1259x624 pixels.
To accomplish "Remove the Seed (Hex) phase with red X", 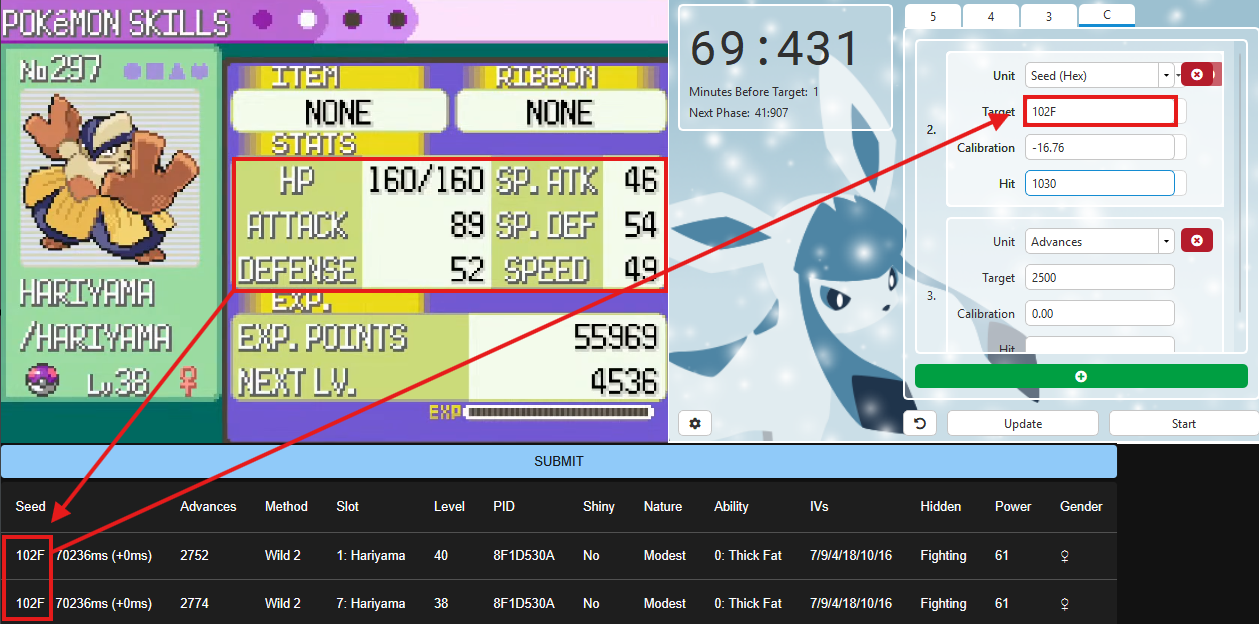I will click(1197, 75).
